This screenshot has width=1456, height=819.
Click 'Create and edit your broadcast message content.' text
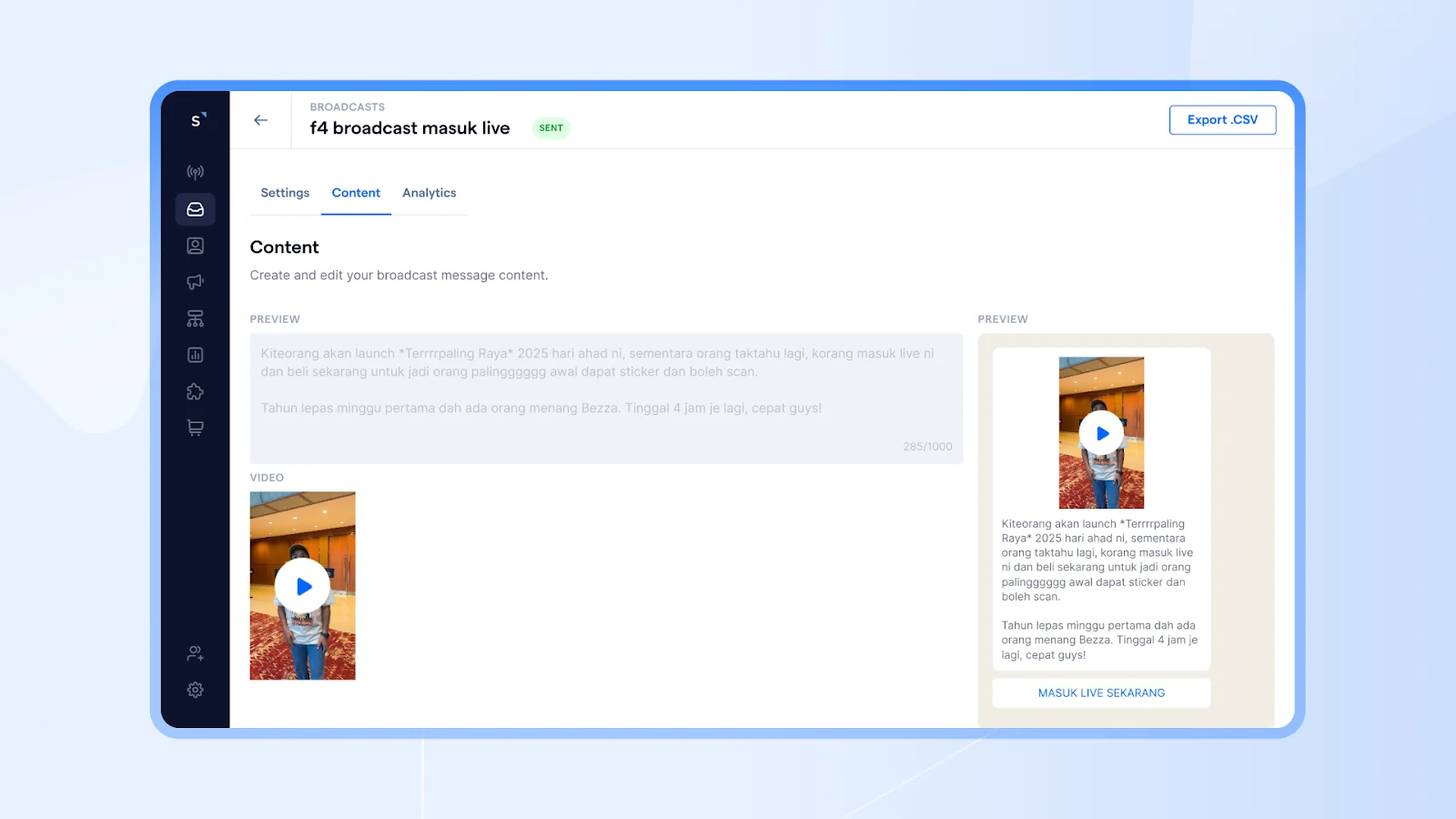pos(399,276)
